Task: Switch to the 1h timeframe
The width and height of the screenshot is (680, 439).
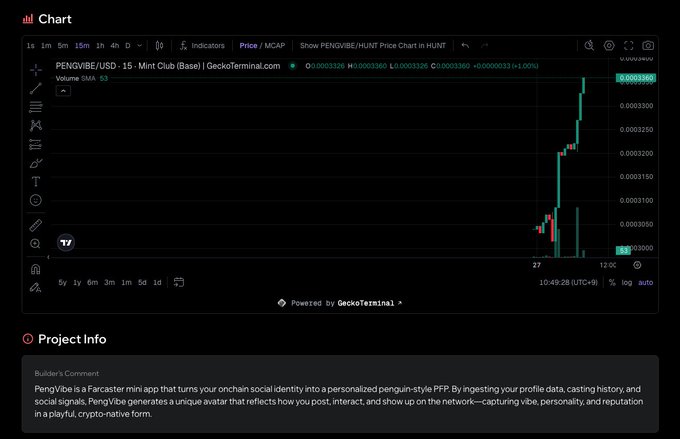Action: pos(100,46)
